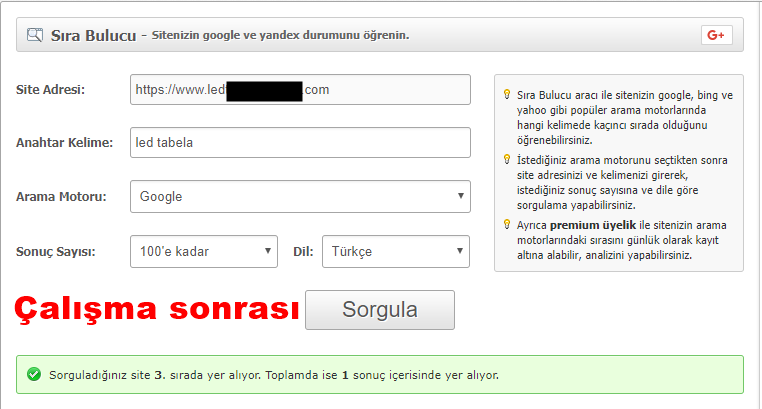The height and width of the screenshot is (409, 762).
Task: Focus the Site Adresi input field
Action: (x=300, y=89)
